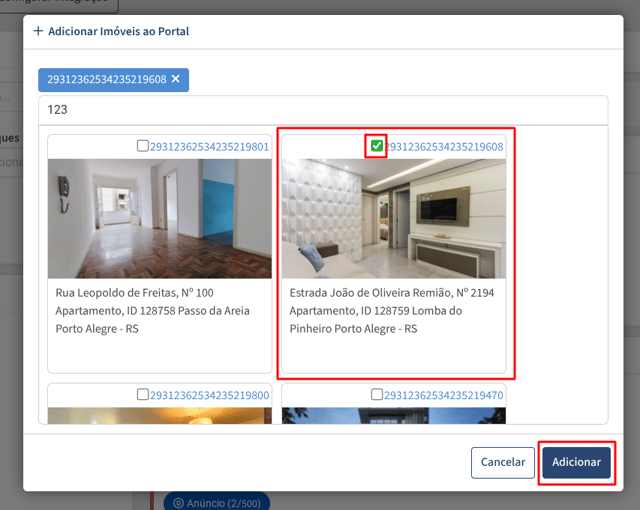This screenshot has height=510, width=640.
Task: Open the property link 29312362534235219800
Action: pyautogui.click(x=209, y=395)
